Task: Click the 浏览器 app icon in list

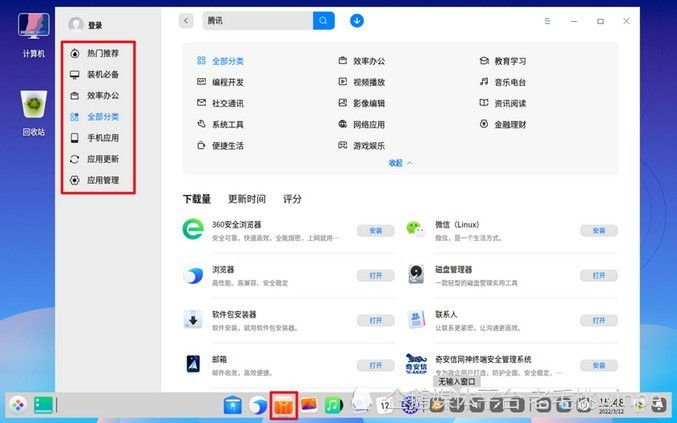Action: point(193,275)
